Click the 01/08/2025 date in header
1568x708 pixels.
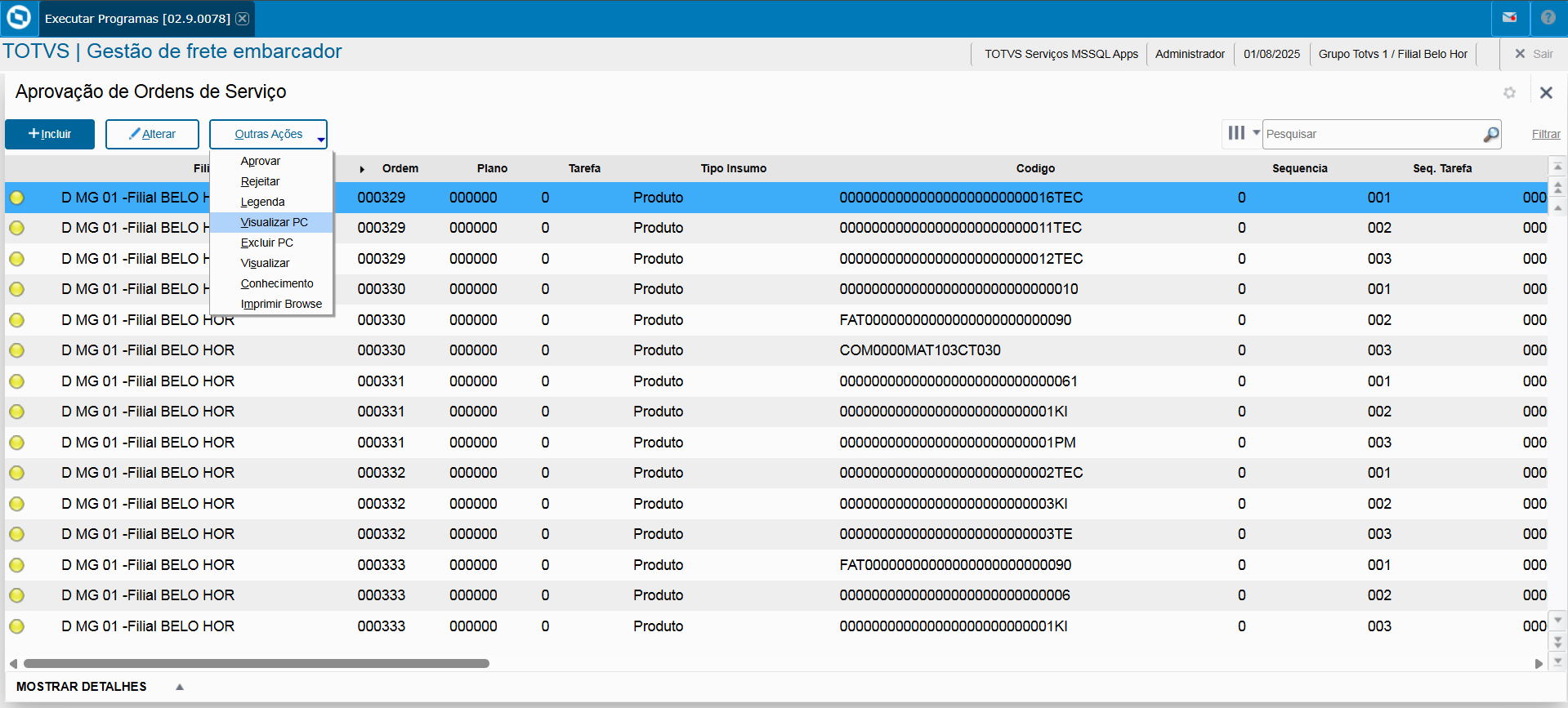point(1271,54)
